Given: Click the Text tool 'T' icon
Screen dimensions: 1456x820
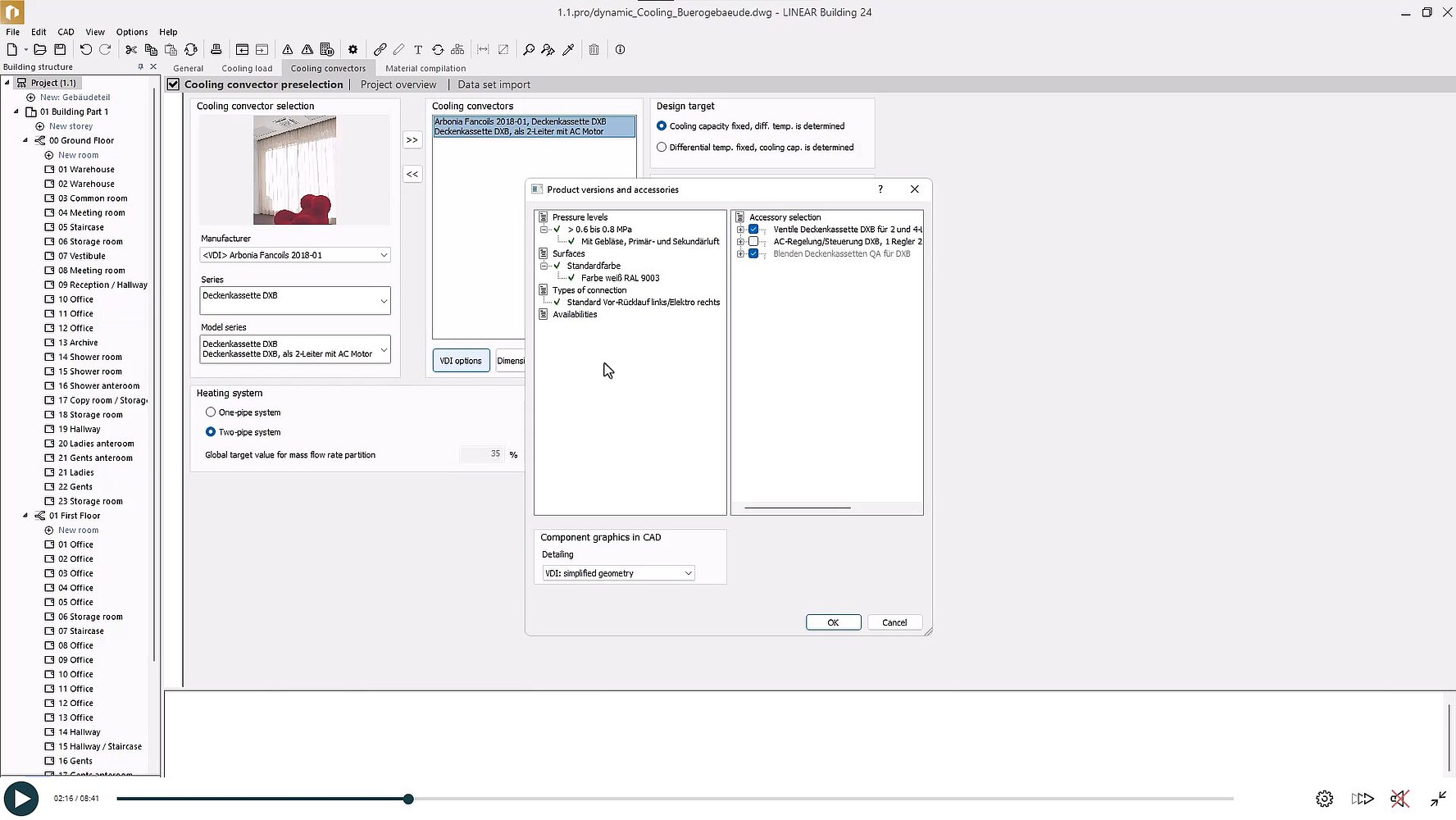Looking at the screenshot, I should (418, 49).
